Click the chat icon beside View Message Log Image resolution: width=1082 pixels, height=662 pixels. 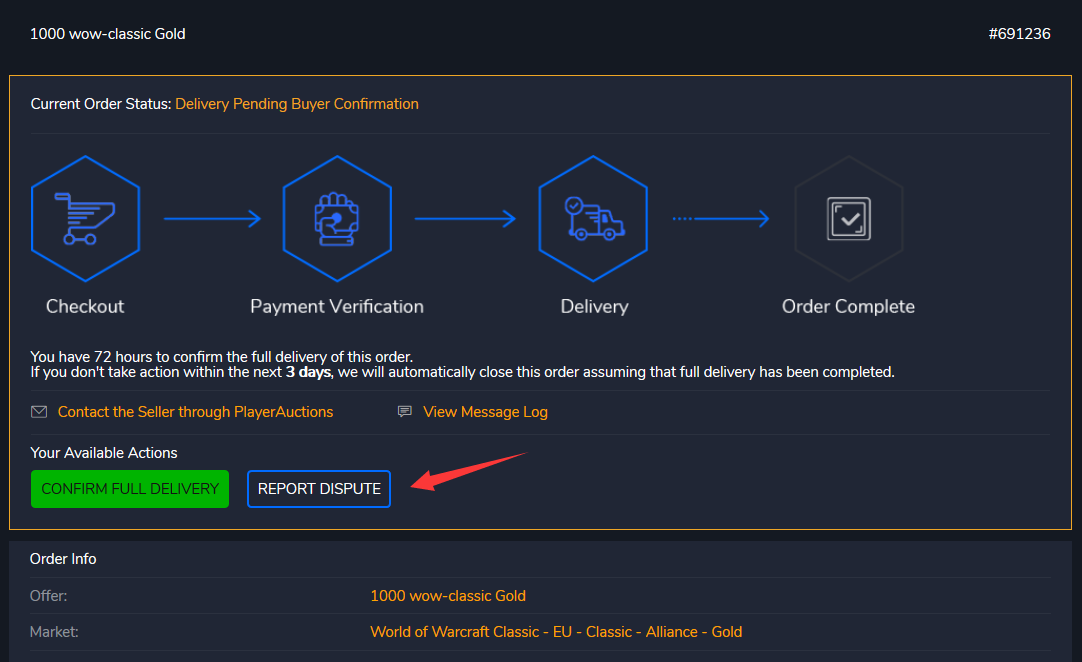(x=405, y=412)
